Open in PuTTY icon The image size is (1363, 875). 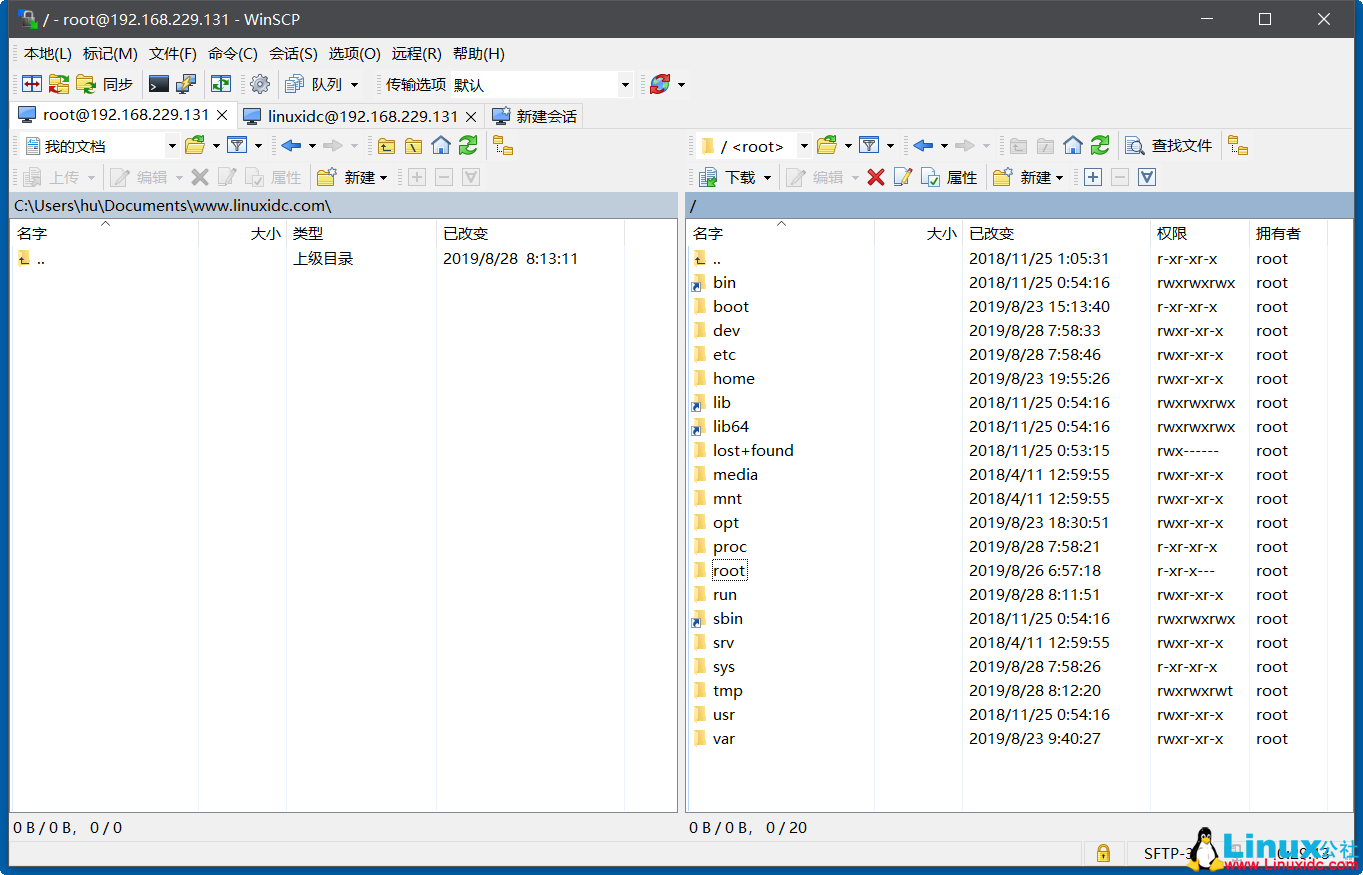click(x=186, y=84)
